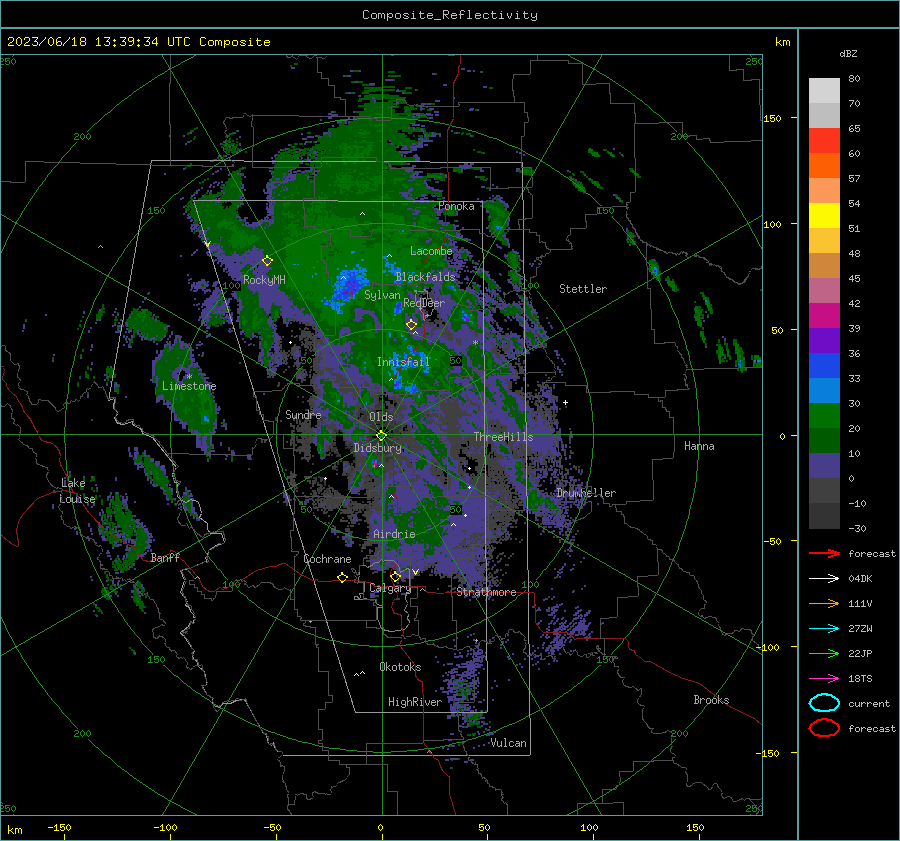Click the HighRiver city label
Viewport: 900px width, 841px height.
[x=414, y=702]
